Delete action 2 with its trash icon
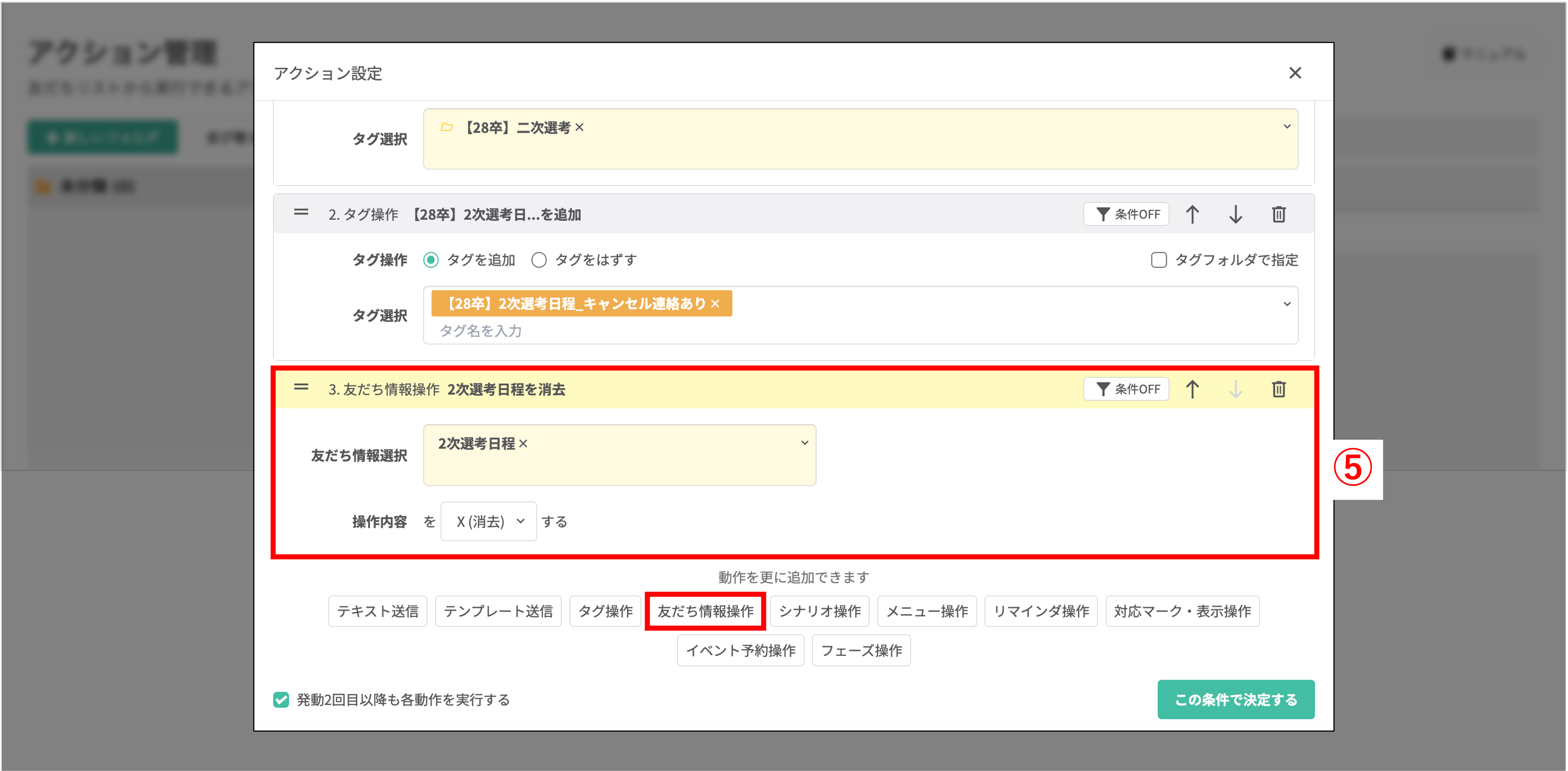The height and width of the screenshot is (771, 1568). pos(1278,214)
